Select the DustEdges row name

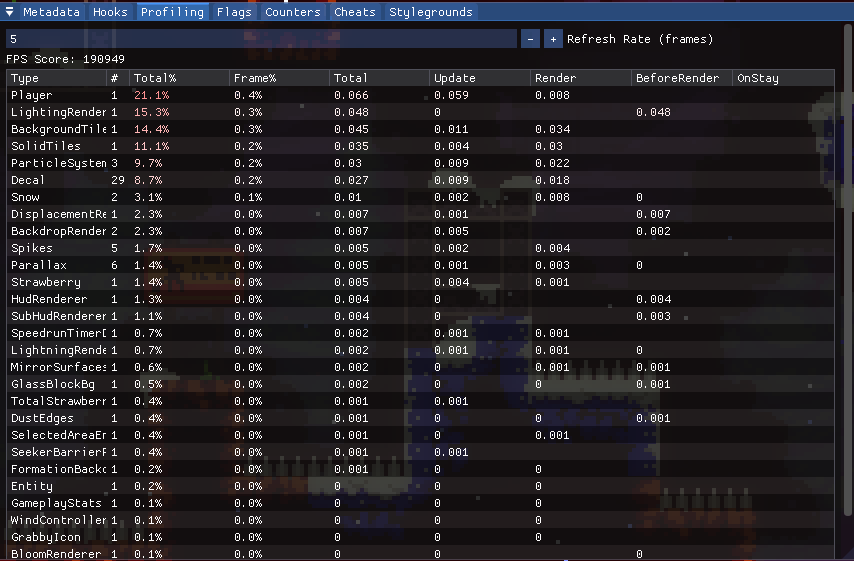pyautogui.click(x=42, y=418)
